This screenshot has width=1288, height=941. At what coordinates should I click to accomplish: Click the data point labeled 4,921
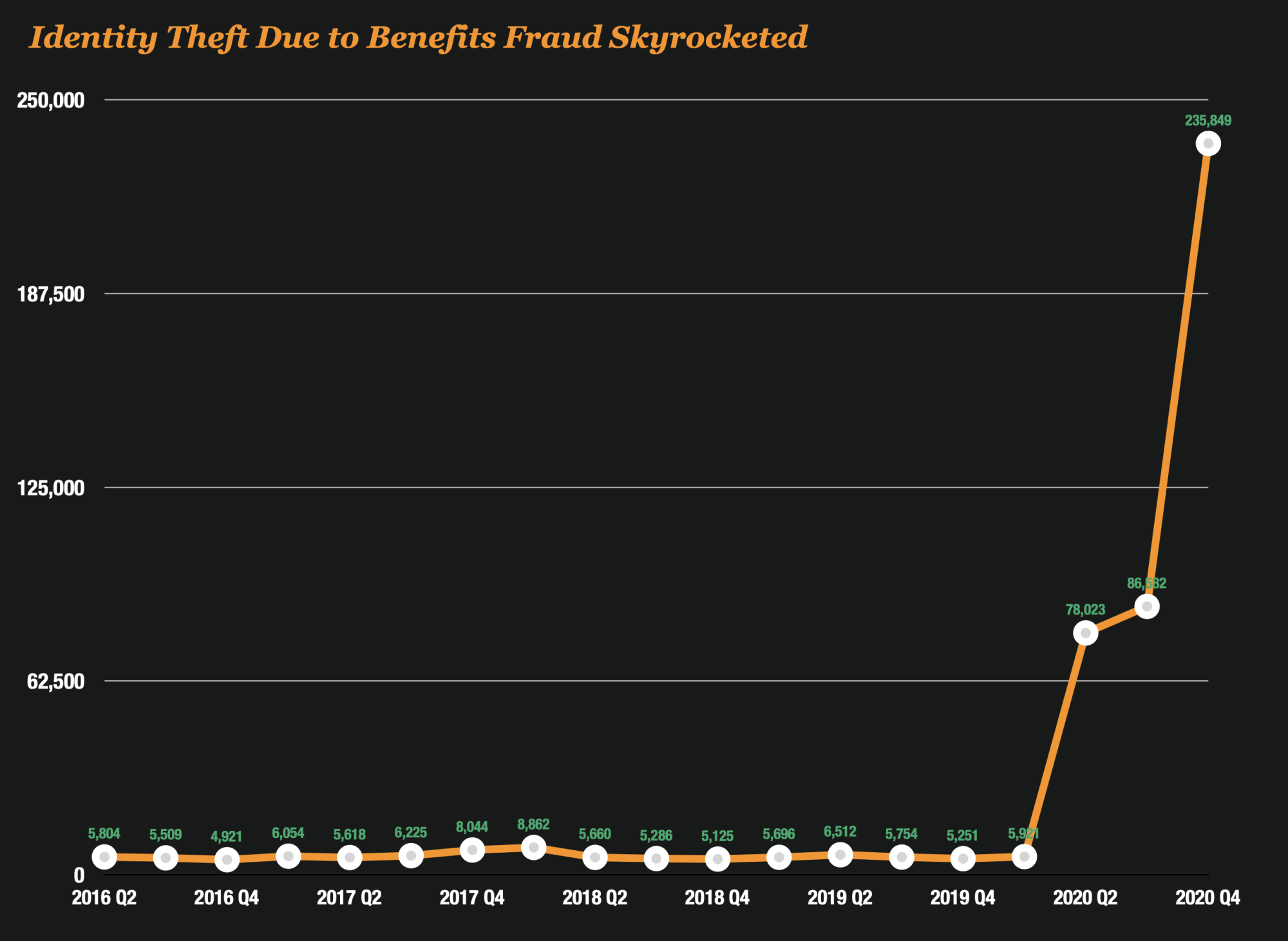227,860
